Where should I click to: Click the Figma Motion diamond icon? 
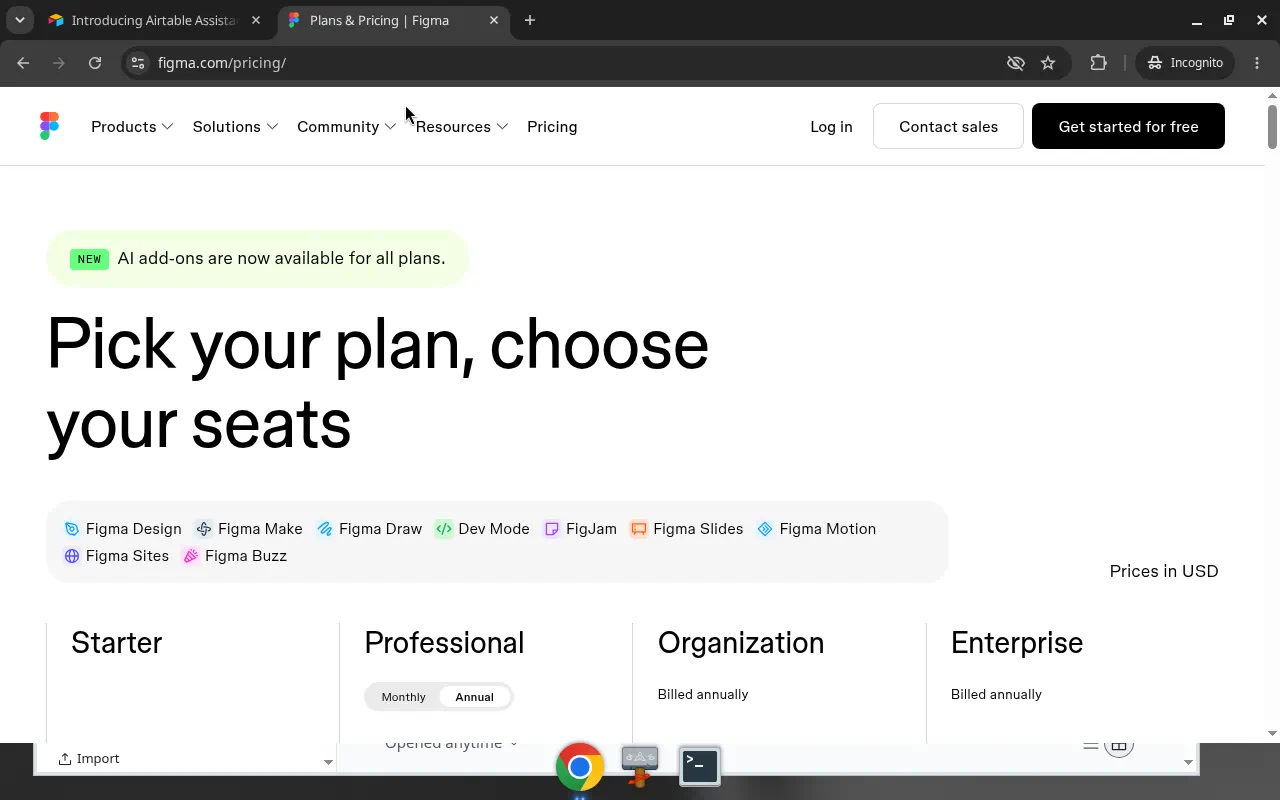tap(765, 529)
